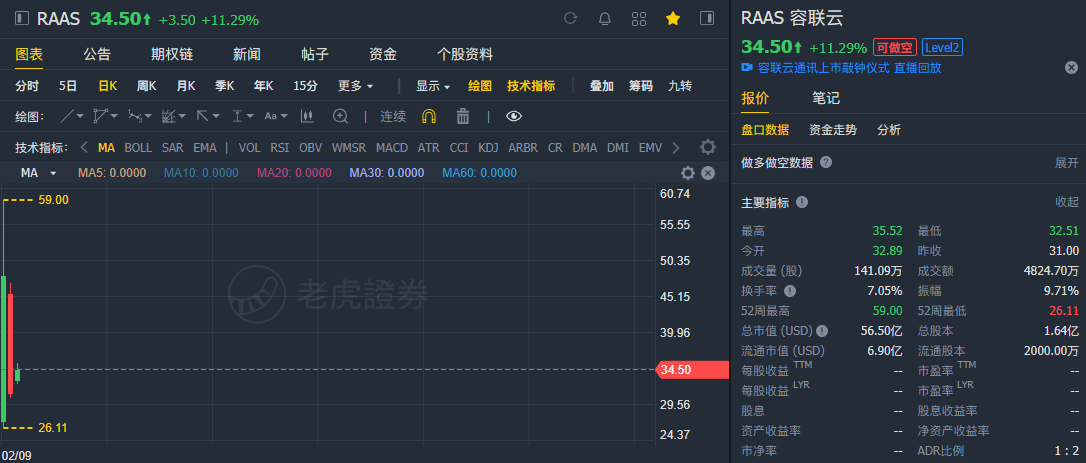1086x463 pixels.
Task: Refresh the RAAS quote data
Action: click(x=571, y=19)
